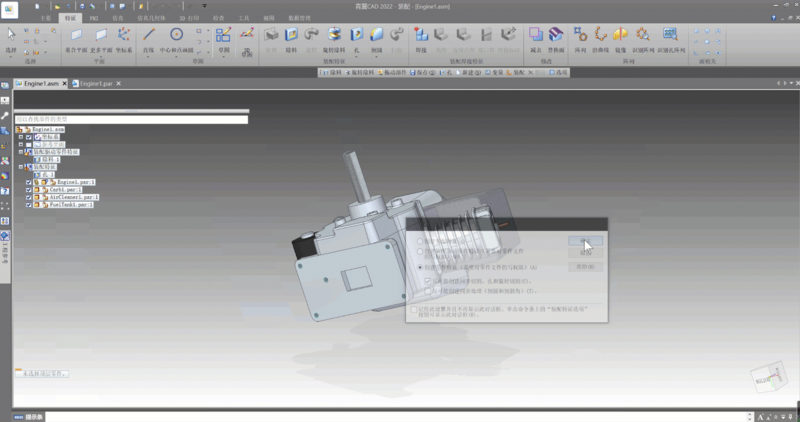This screenshot has width=800, height=422.
Task: Select the 孔 (Hole) tool icon
Action: coord(355,36)
